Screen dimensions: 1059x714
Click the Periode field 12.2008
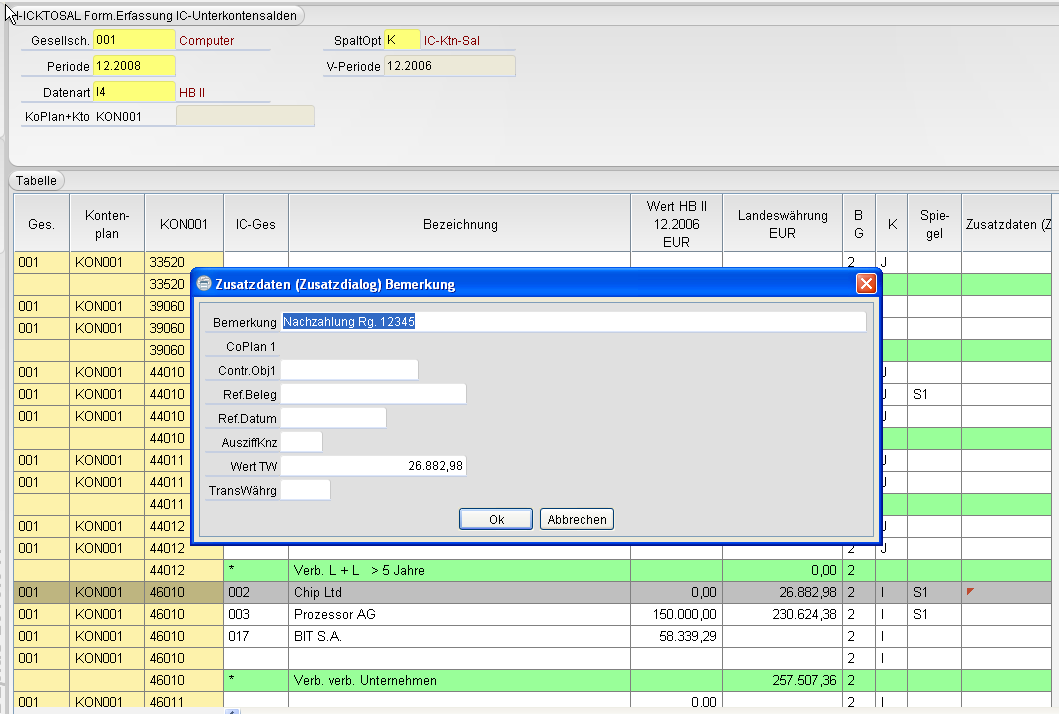[134, 66]
